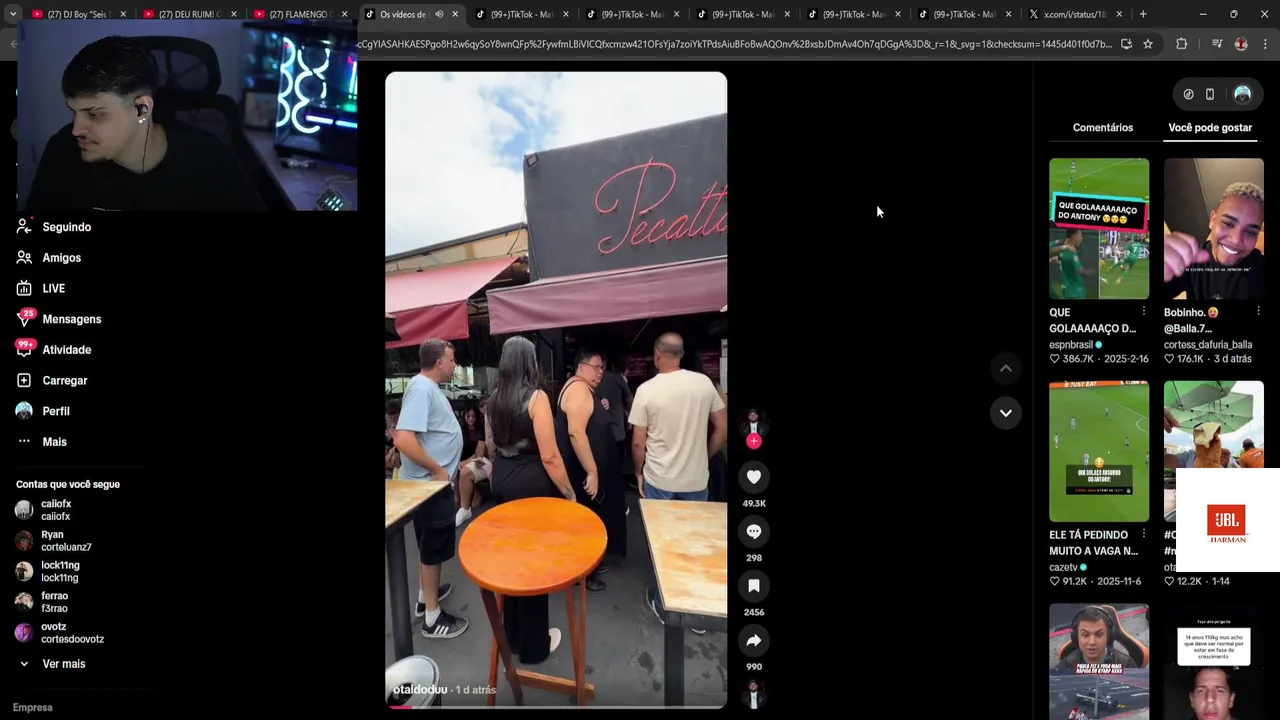Switch to the DEU RUIM YouTube browser tab
The image size is (1280, 720).
point(189,14)
